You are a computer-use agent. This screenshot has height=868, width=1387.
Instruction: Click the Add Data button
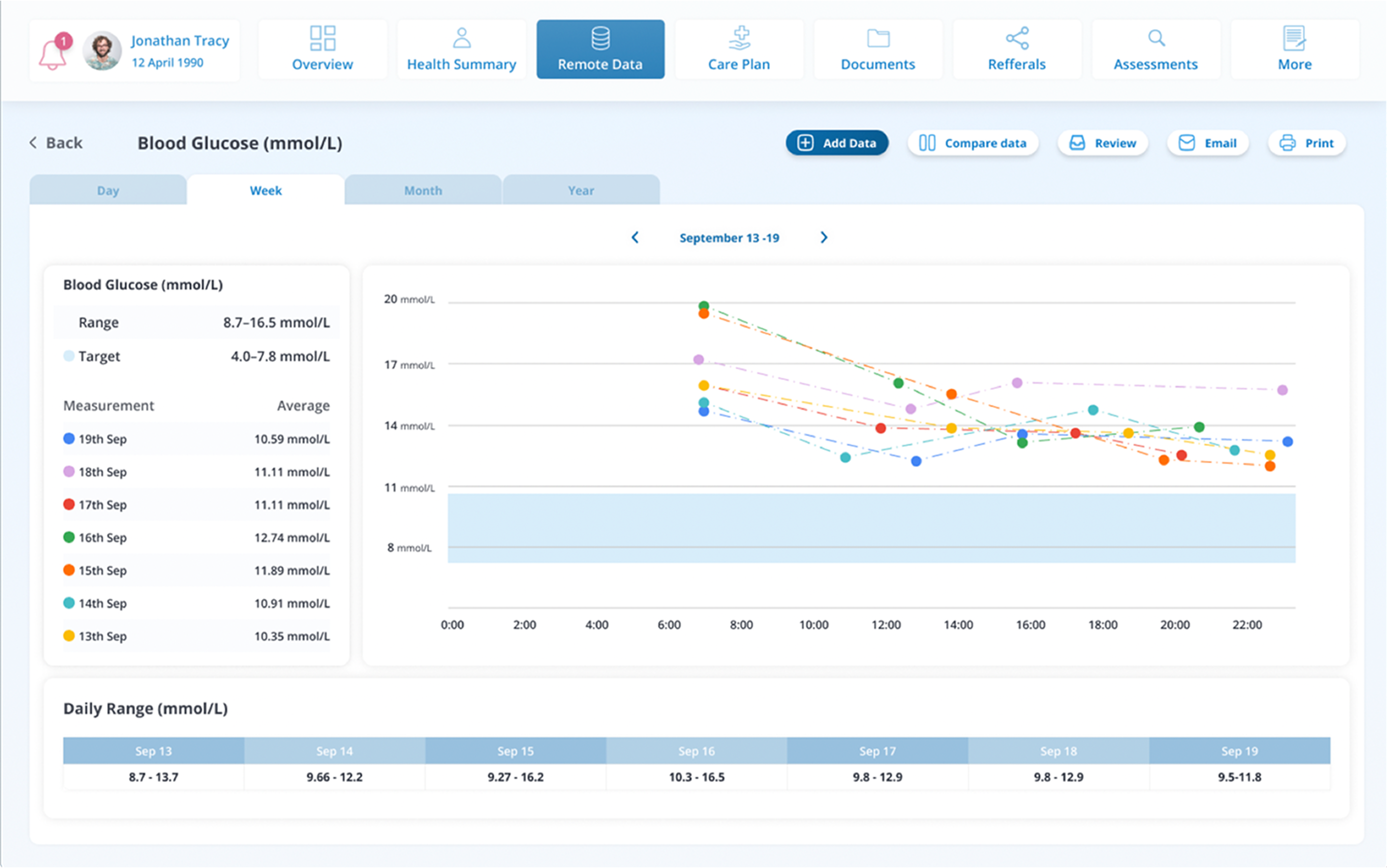(837, 143)
